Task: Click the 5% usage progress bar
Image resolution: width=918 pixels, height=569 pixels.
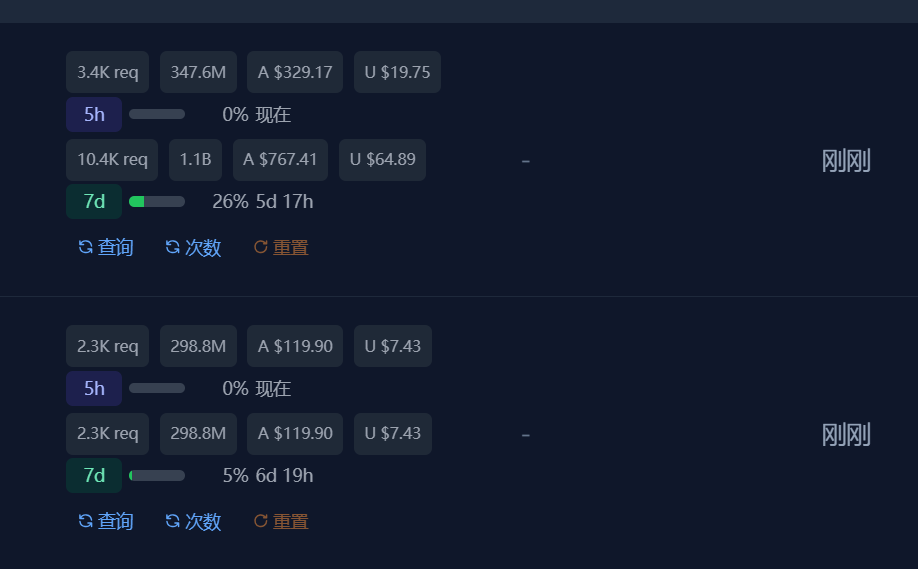Action: pos(157,475)
